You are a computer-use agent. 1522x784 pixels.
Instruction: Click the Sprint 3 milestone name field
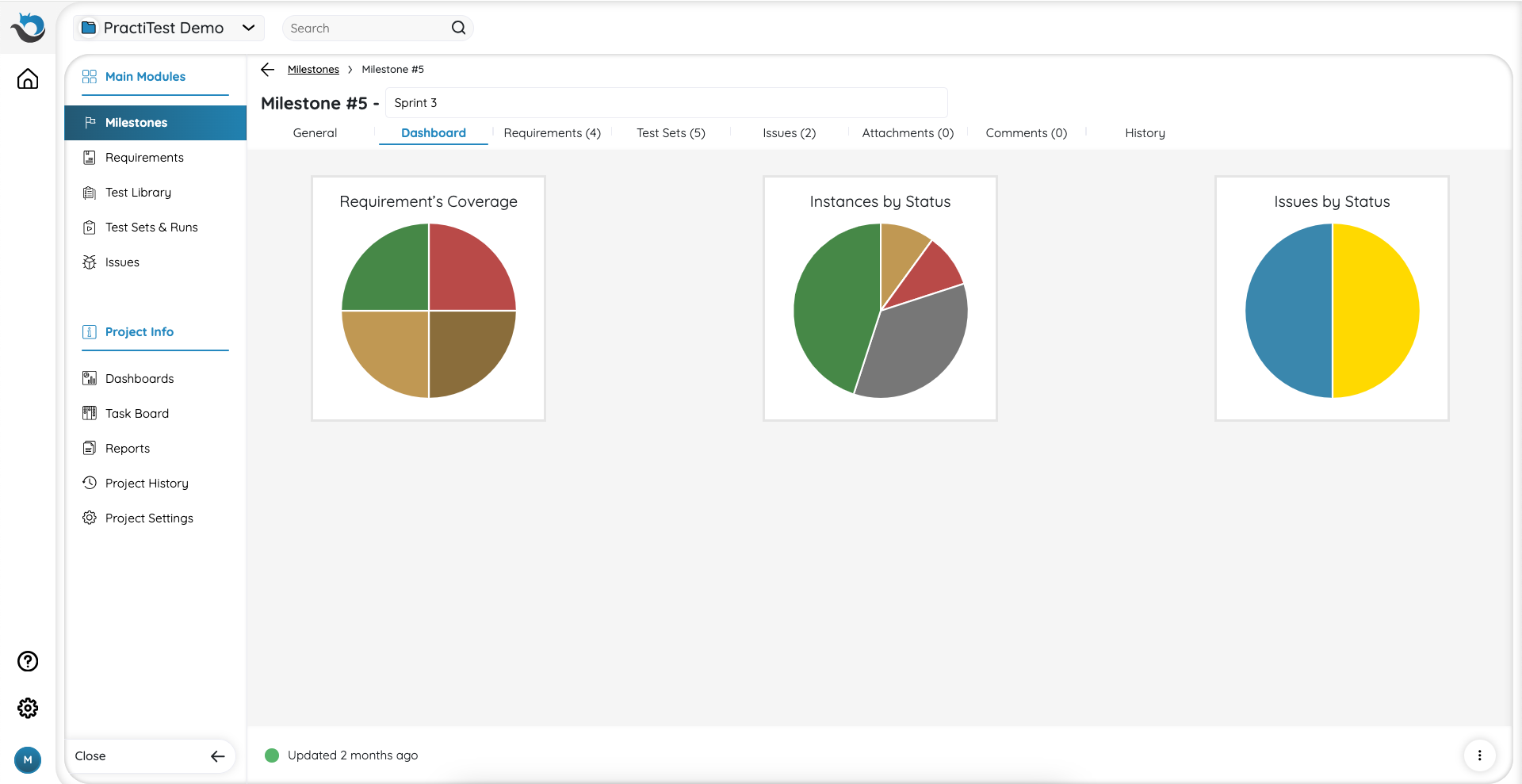[x=666, y=103]
